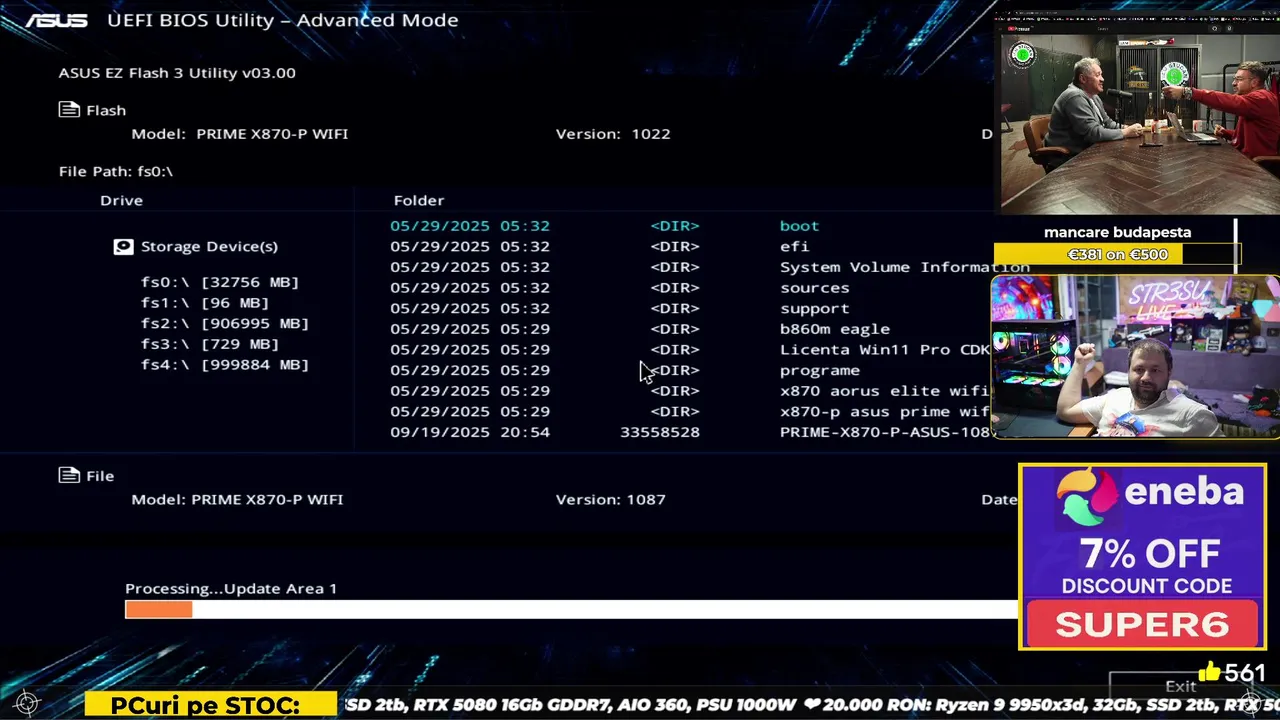Click the streamer webcam video thumbnail
Image resolution: width=1280 pixels, height=720 pixels.
pos(1135,357)
